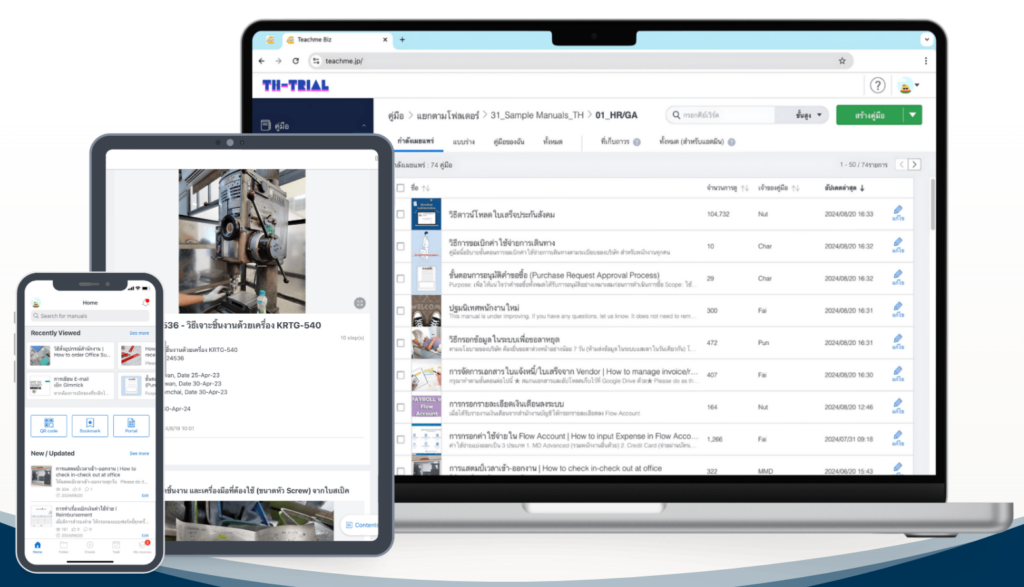1024x587 pixels.
Task: Tick the select-all checkbox in table header
Action: [400, 188]
